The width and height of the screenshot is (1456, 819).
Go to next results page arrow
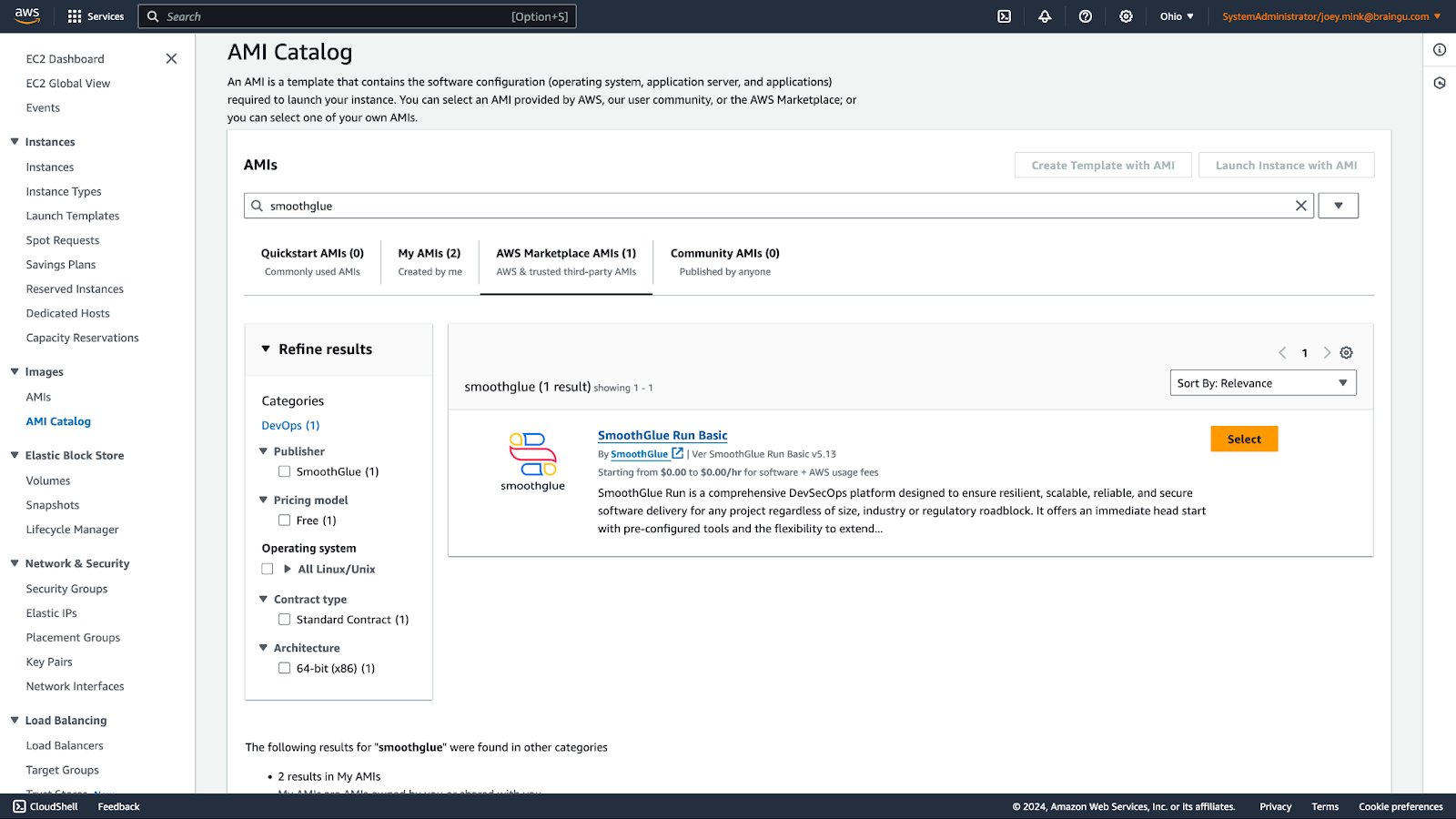coord(1327,353)
